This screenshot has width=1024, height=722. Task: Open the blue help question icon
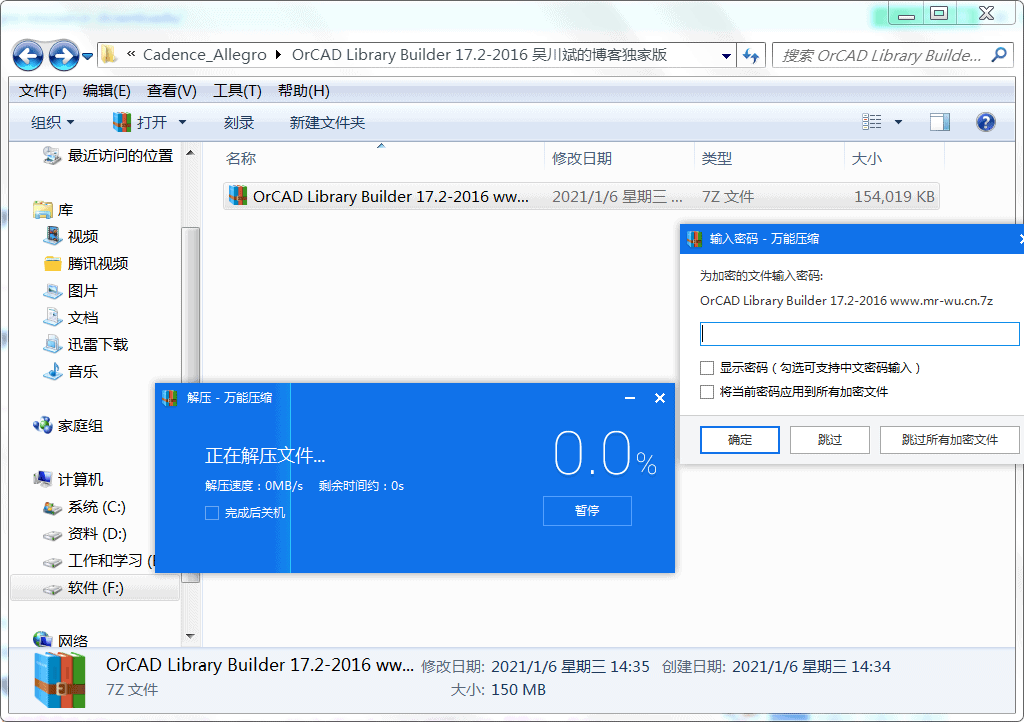(x=985, y=122)
